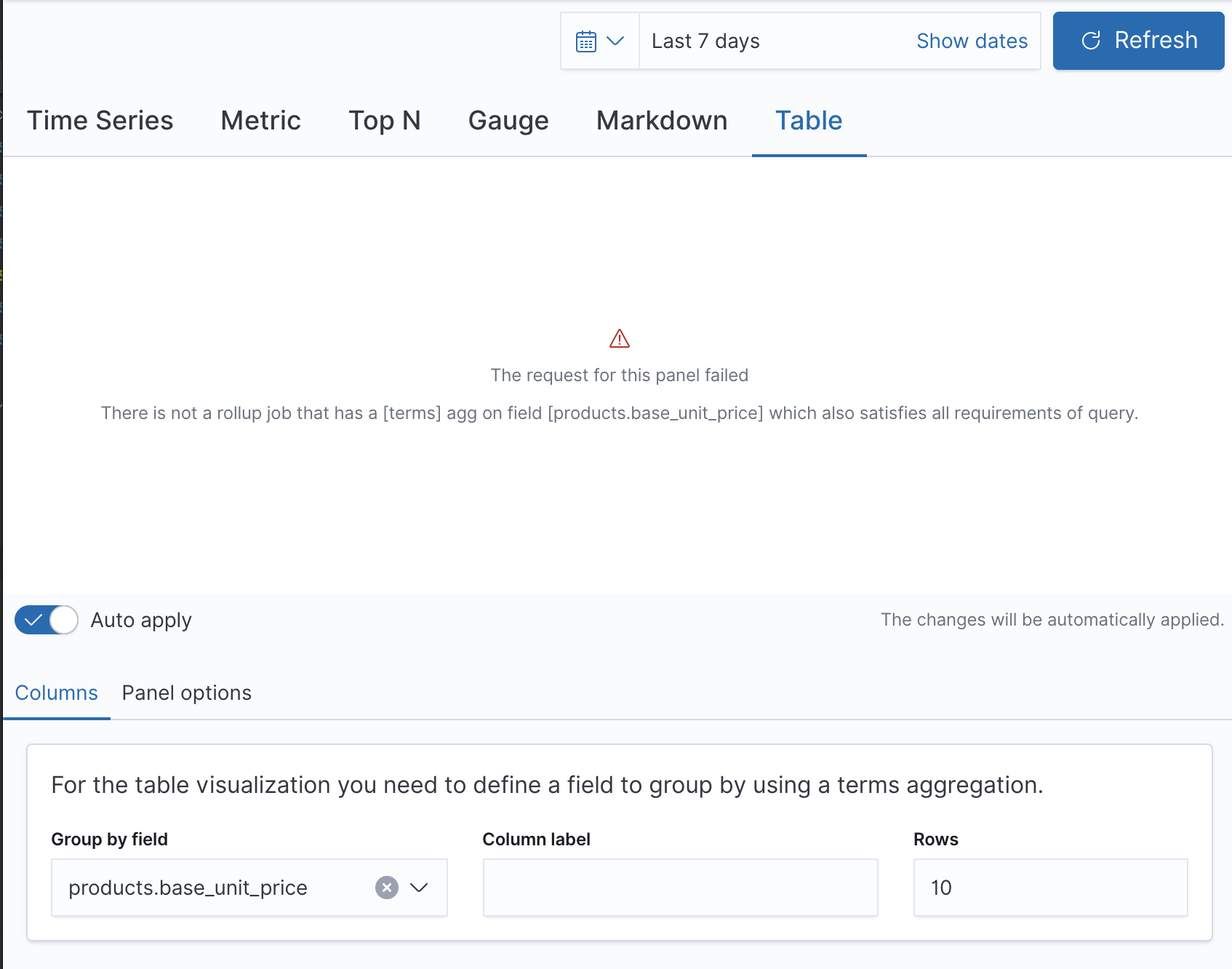The width and height of the screenshot is (1232, 969).
Task: Click the Column label input field
Action: pos(680,887)
